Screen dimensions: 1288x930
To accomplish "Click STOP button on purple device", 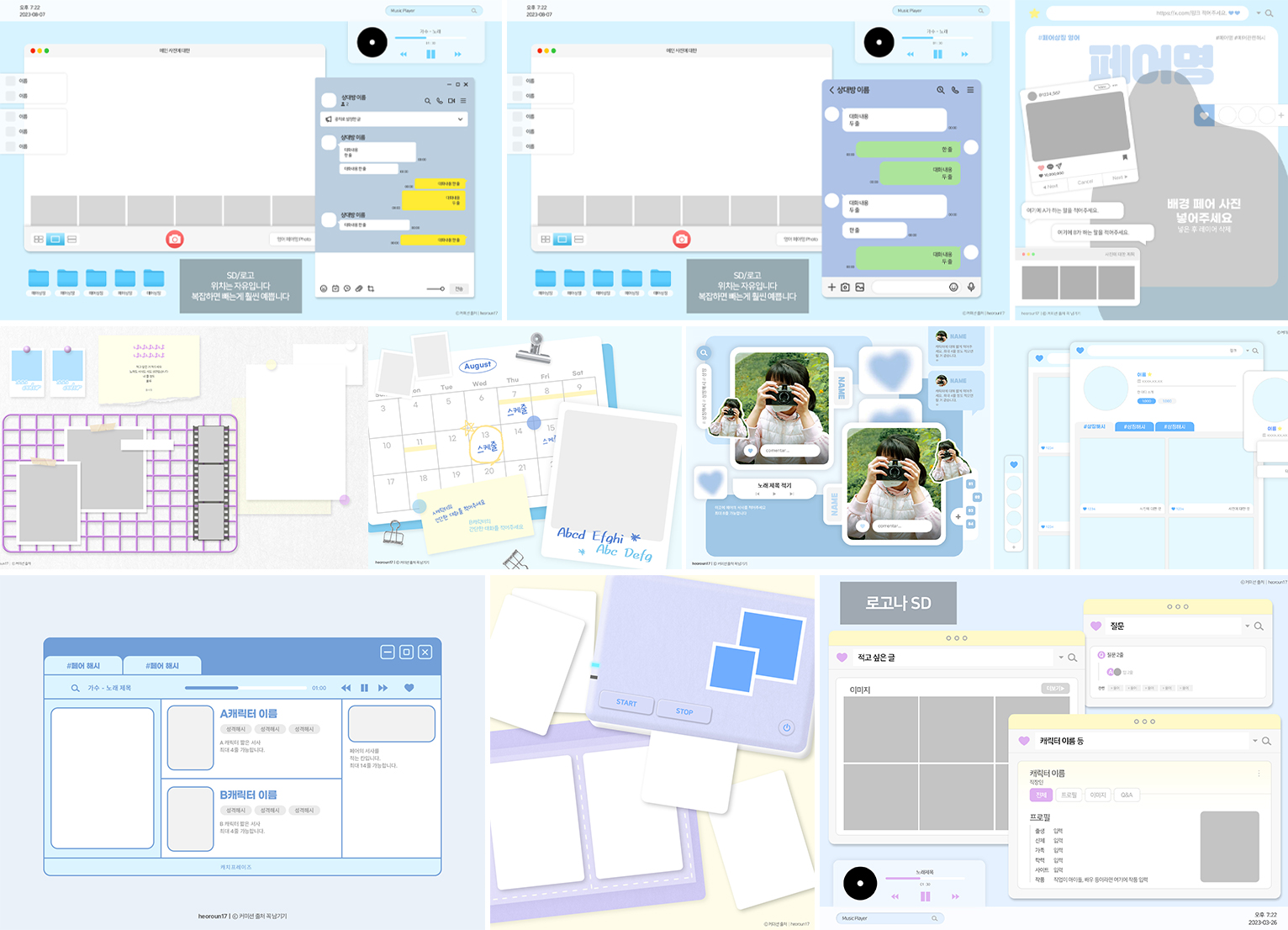I will tap(684, 711).
